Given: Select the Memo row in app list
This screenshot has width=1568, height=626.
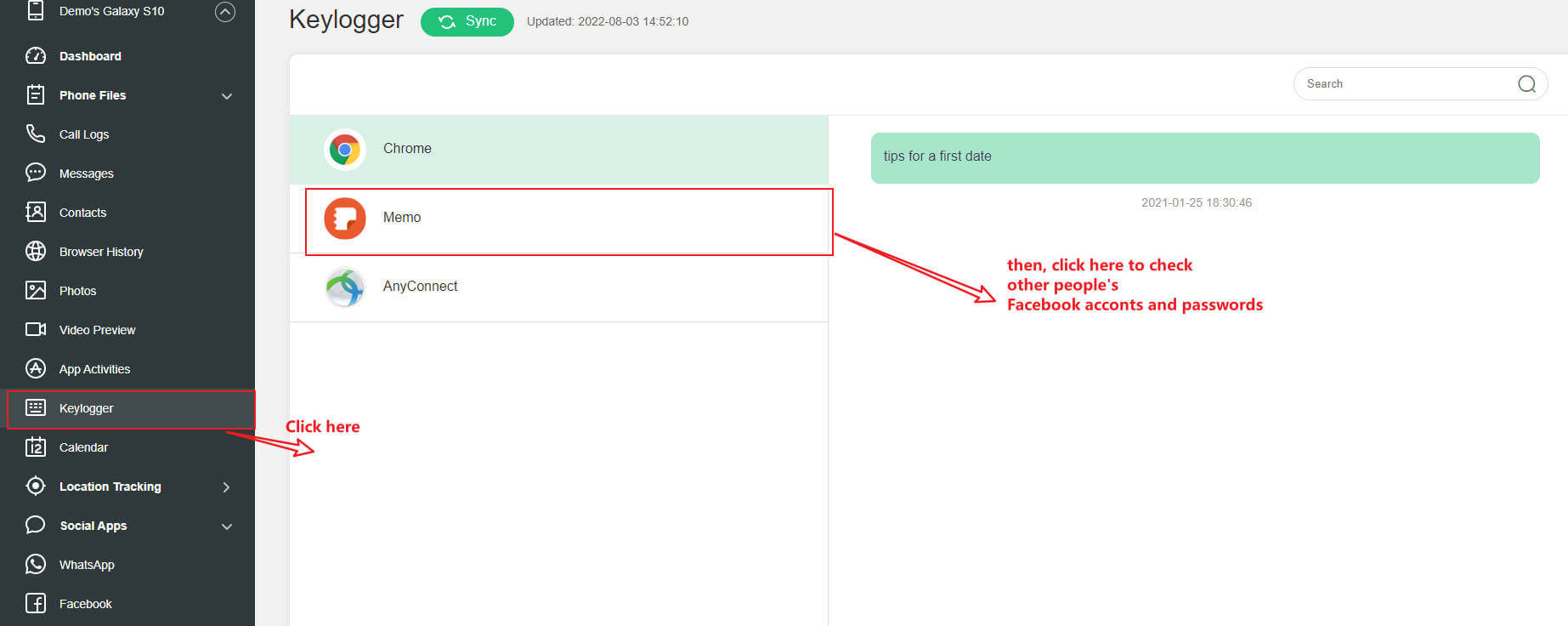Looking at the screenshot, I should (558, 219).
